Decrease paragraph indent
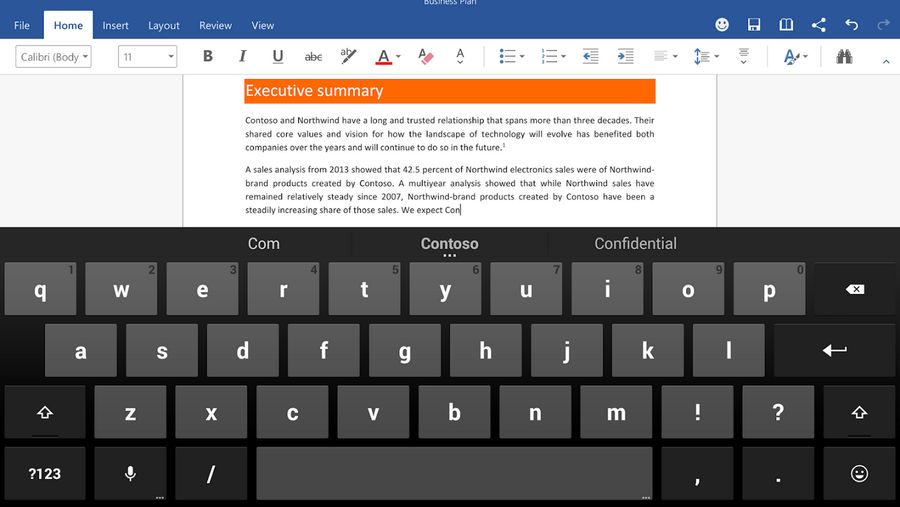Screen dimensions: 900x507 coord(591,56)
